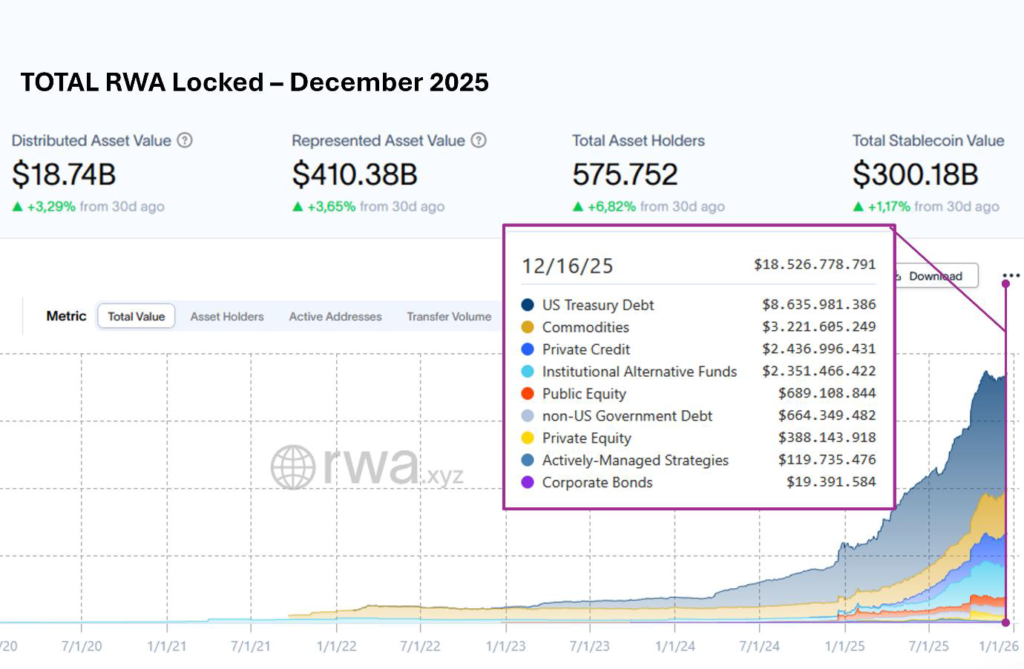Click the US Treasury Debt color dot
The image size is (1024, 669).
click(x=527, y=305)
